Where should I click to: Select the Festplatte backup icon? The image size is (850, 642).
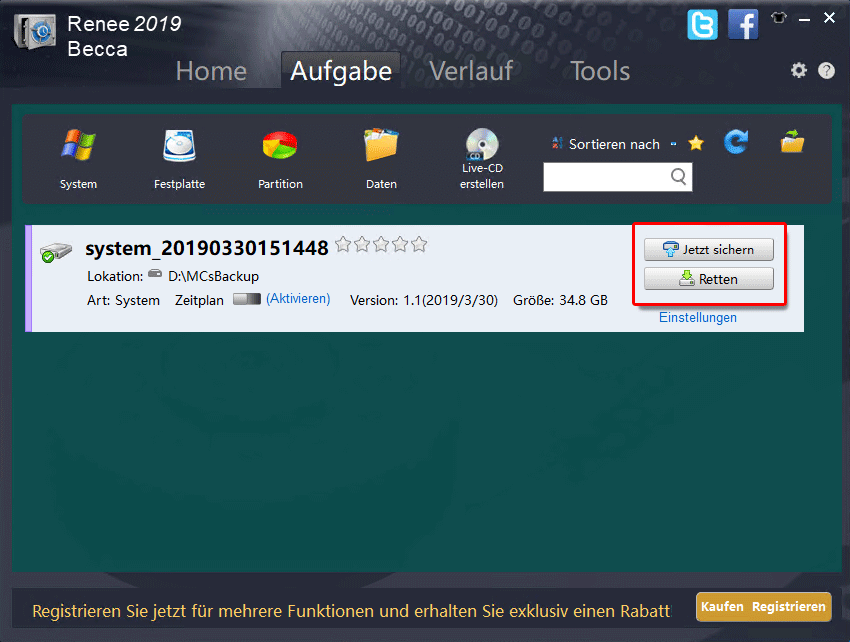[x=179, y=146]
